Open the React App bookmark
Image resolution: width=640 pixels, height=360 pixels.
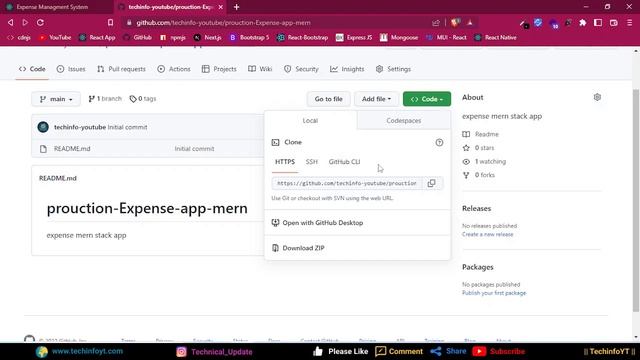pyautogui.click(x=97, y=38)
